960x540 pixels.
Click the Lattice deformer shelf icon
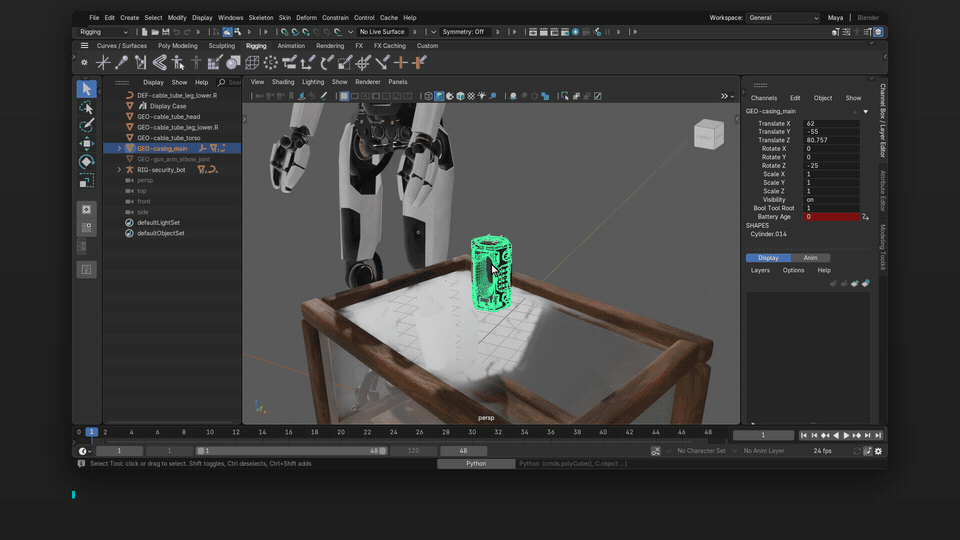[x=252, y=62]
